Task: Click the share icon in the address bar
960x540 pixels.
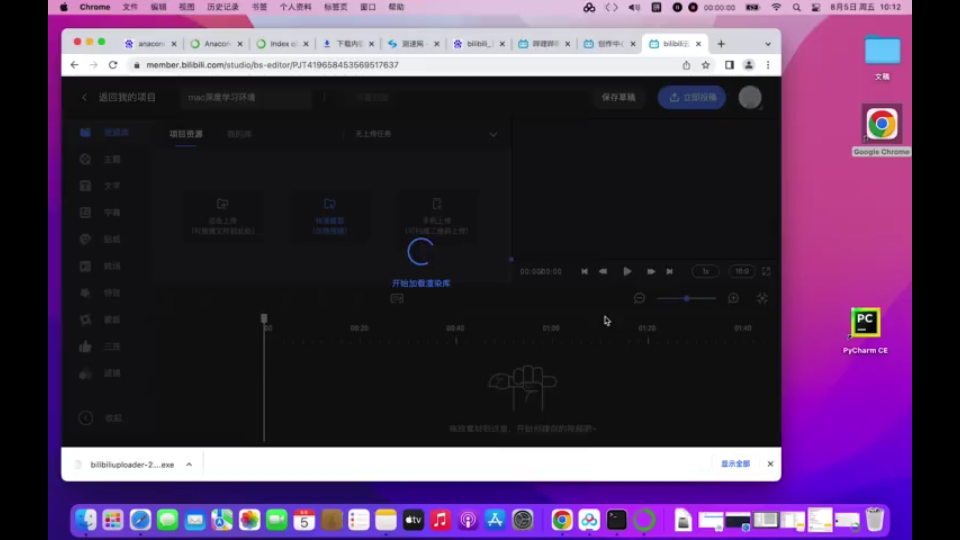Action: pos(686,65)
